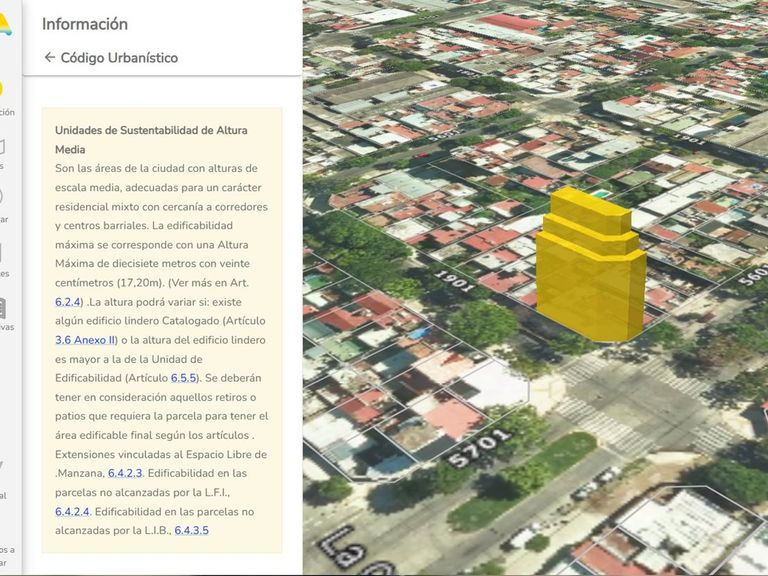Select the yellow Información icon in the sidebar

pyautogui.click(x=3, y=90)
